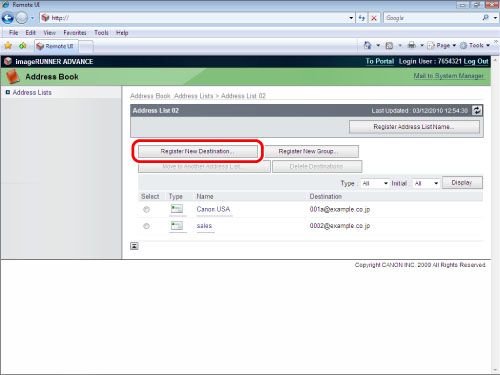This screenshot has height=375, width=500.
Task: Click the 001a@example.co.jp destination text
Action: [x=340, y=209]
